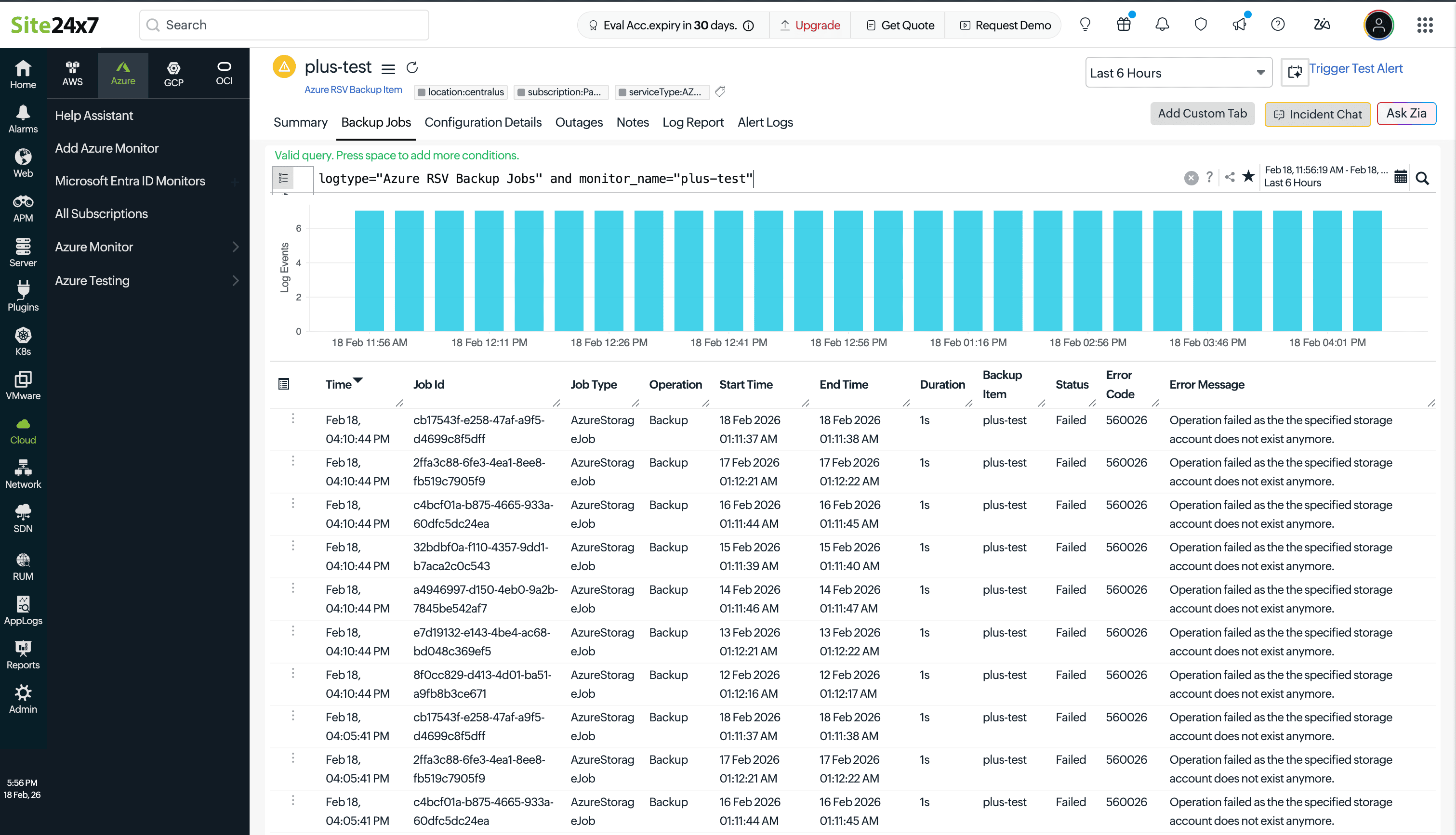
Task: Click the Ask Zia button
Action: coord(1406,114)
